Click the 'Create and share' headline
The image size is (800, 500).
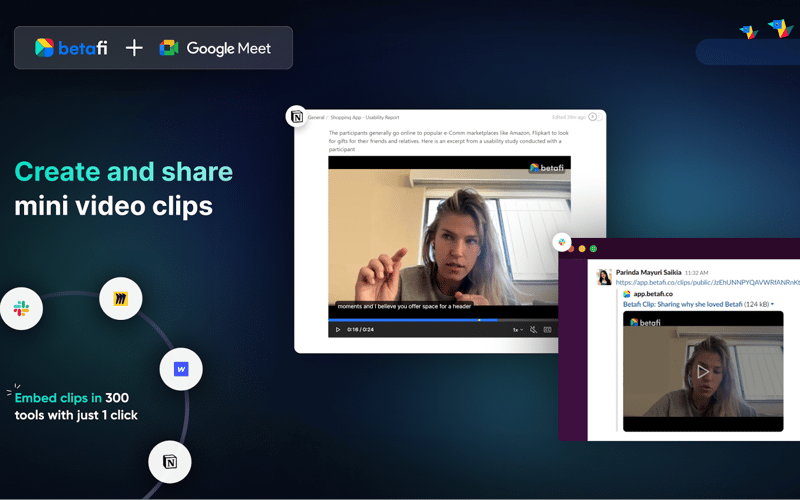point(123,171)
